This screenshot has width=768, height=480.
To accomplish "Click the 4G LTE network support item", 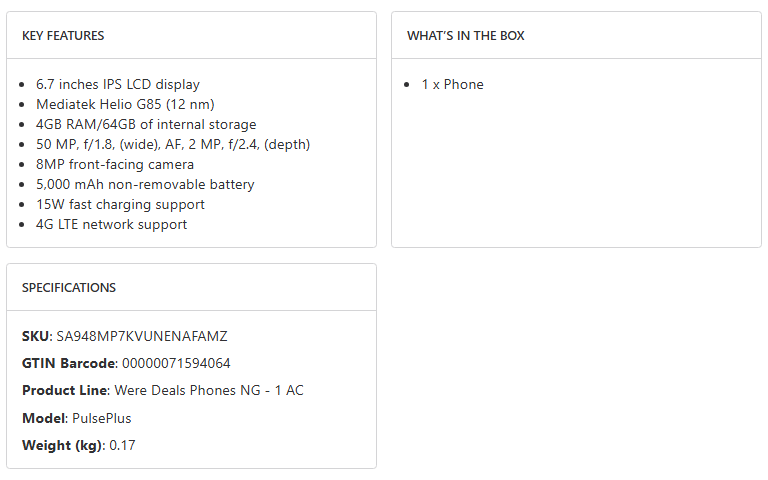I will [111, 225].
